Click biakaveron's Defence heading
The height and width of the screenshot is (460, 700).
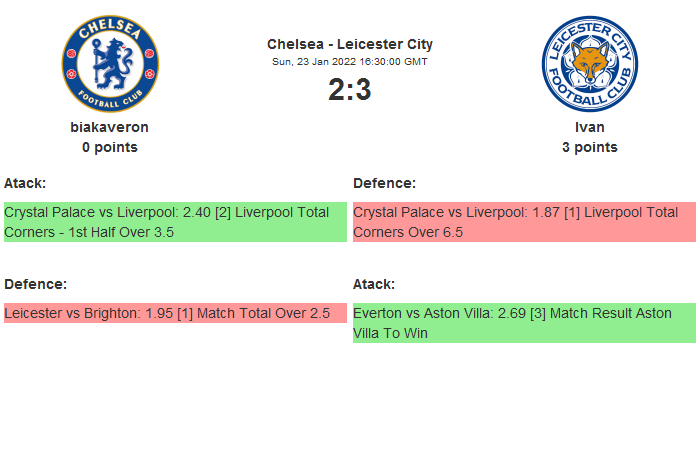35,284
